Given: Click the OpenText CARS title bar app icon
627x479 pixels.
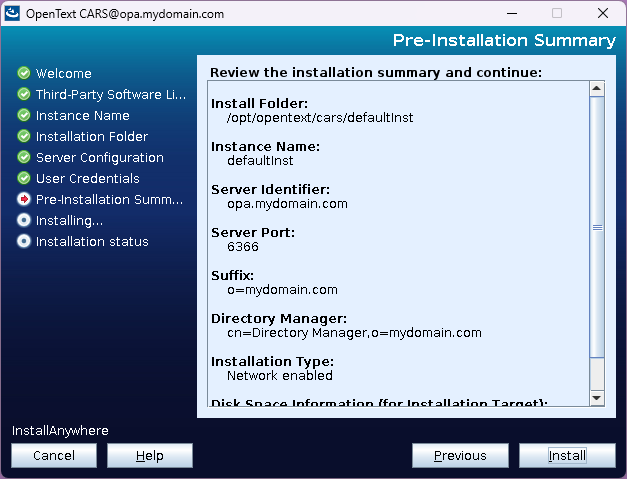Looking at the screenshot, I should point(12,14).
